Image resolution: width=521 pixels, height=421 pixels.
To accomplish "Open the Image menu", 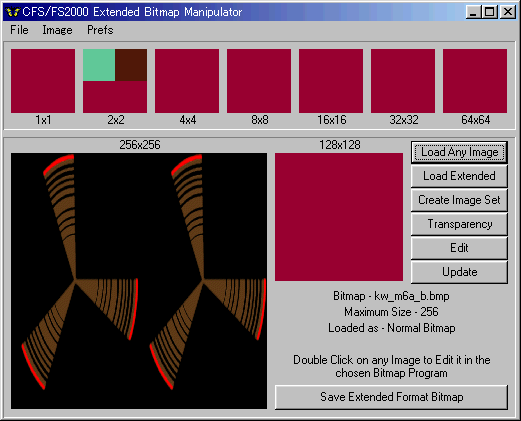I will point(57,30).
